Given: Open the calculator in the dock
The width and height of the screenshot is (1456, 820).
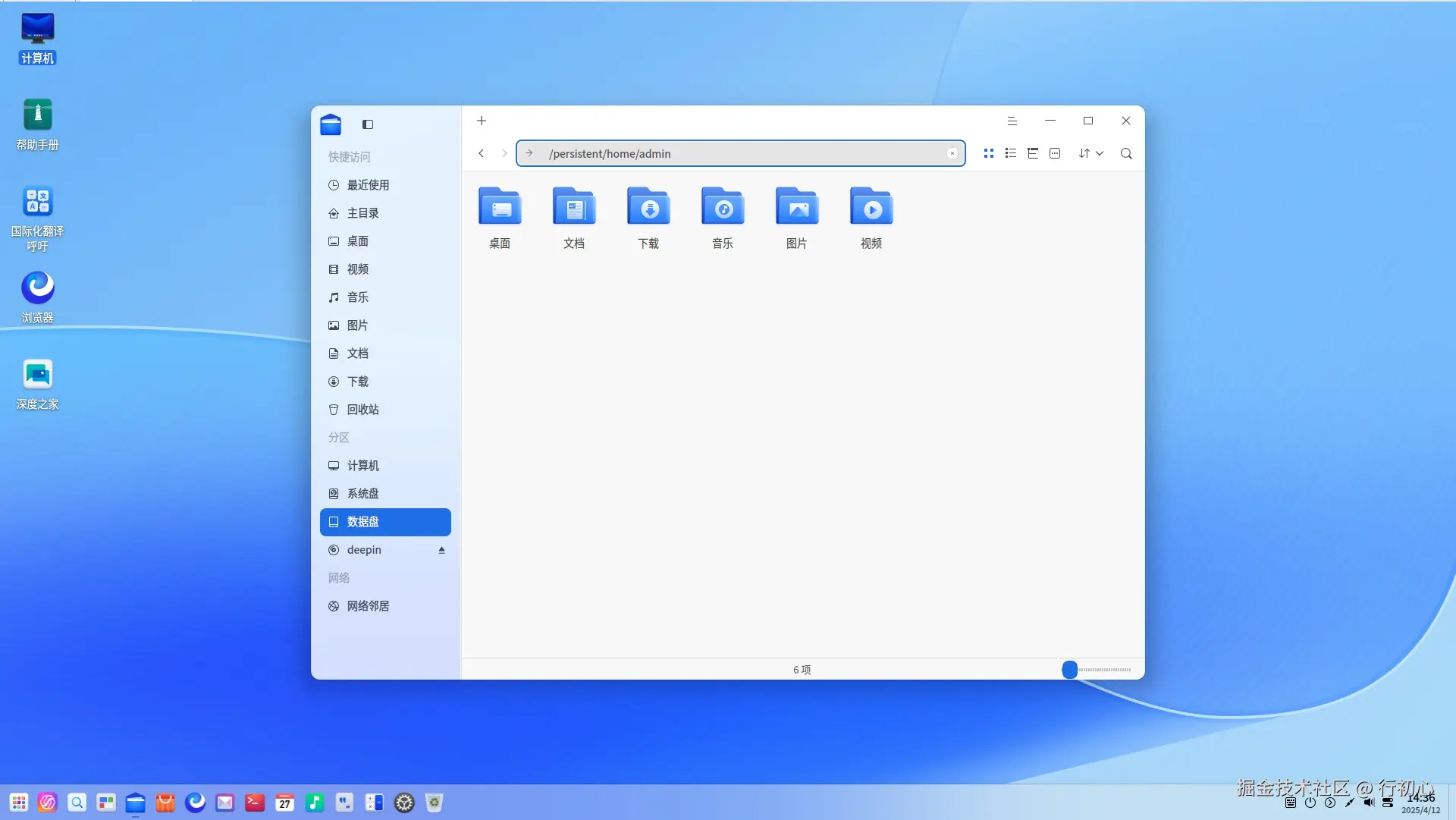Looking at the screenshot, I should pos(375,803).
